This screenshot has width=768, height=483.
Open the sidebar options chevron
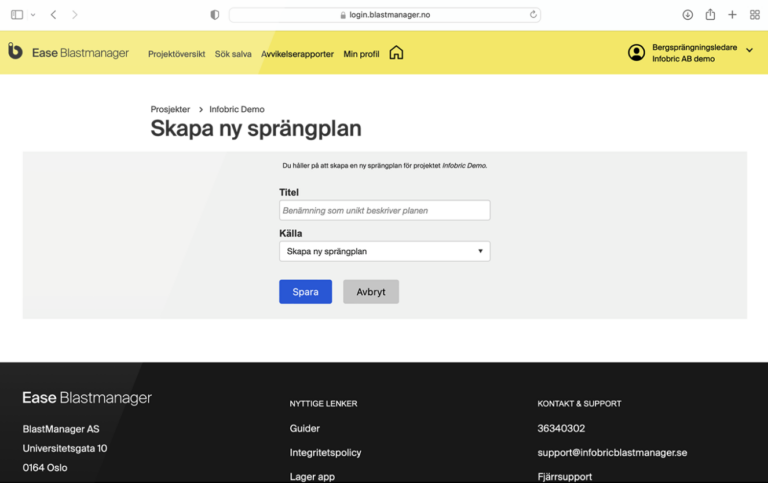[x=33, y=15]
